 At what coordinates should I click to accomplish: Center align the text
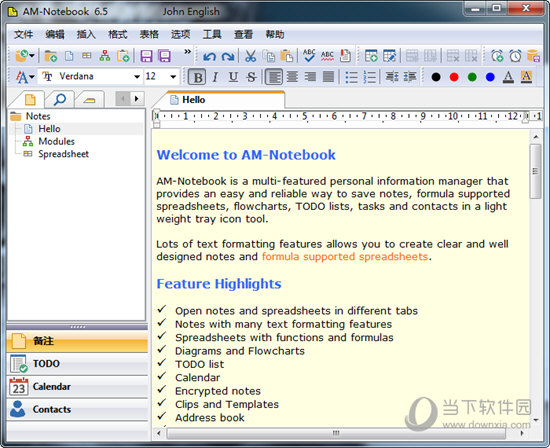[x=292, y=76]
